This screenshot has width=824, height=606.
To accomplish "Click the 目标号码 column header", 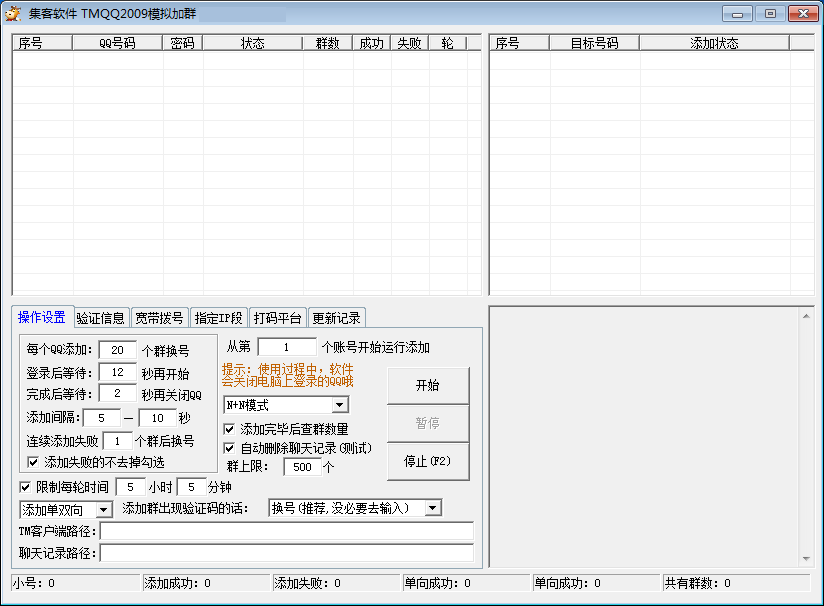I will point(594,43).
